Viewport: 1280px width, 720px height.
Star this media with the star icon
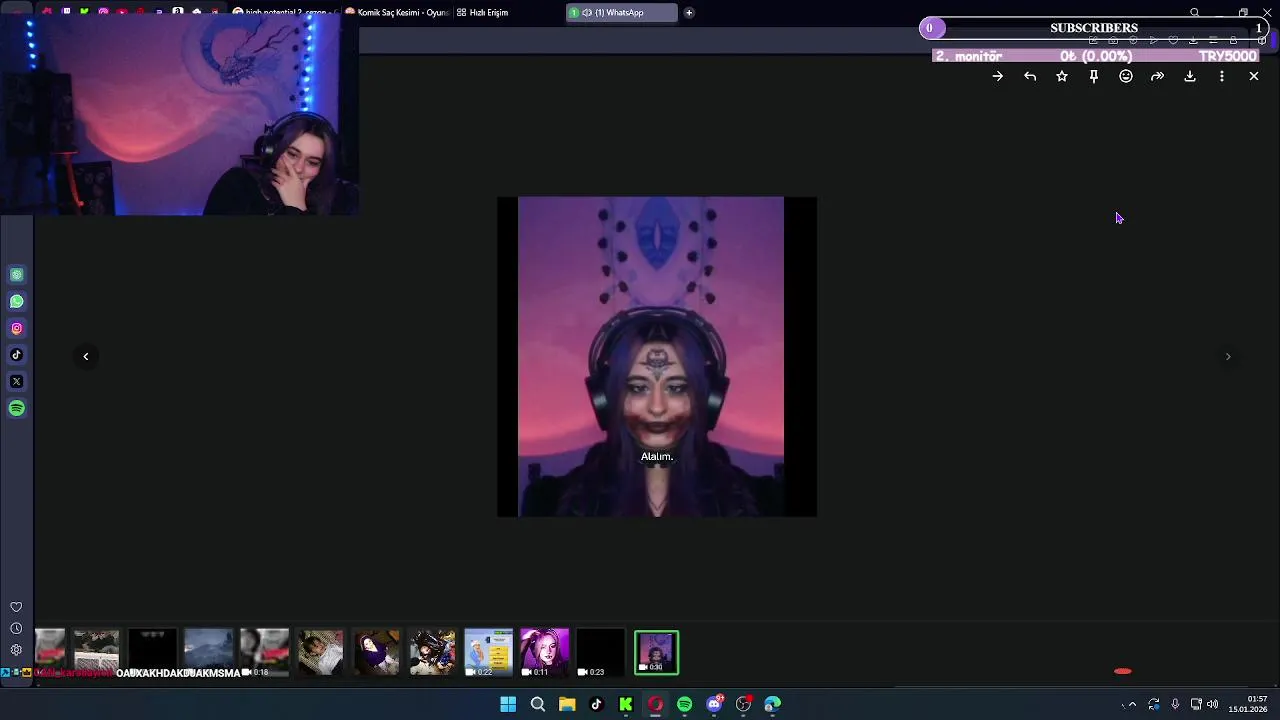click(1062, 76)
